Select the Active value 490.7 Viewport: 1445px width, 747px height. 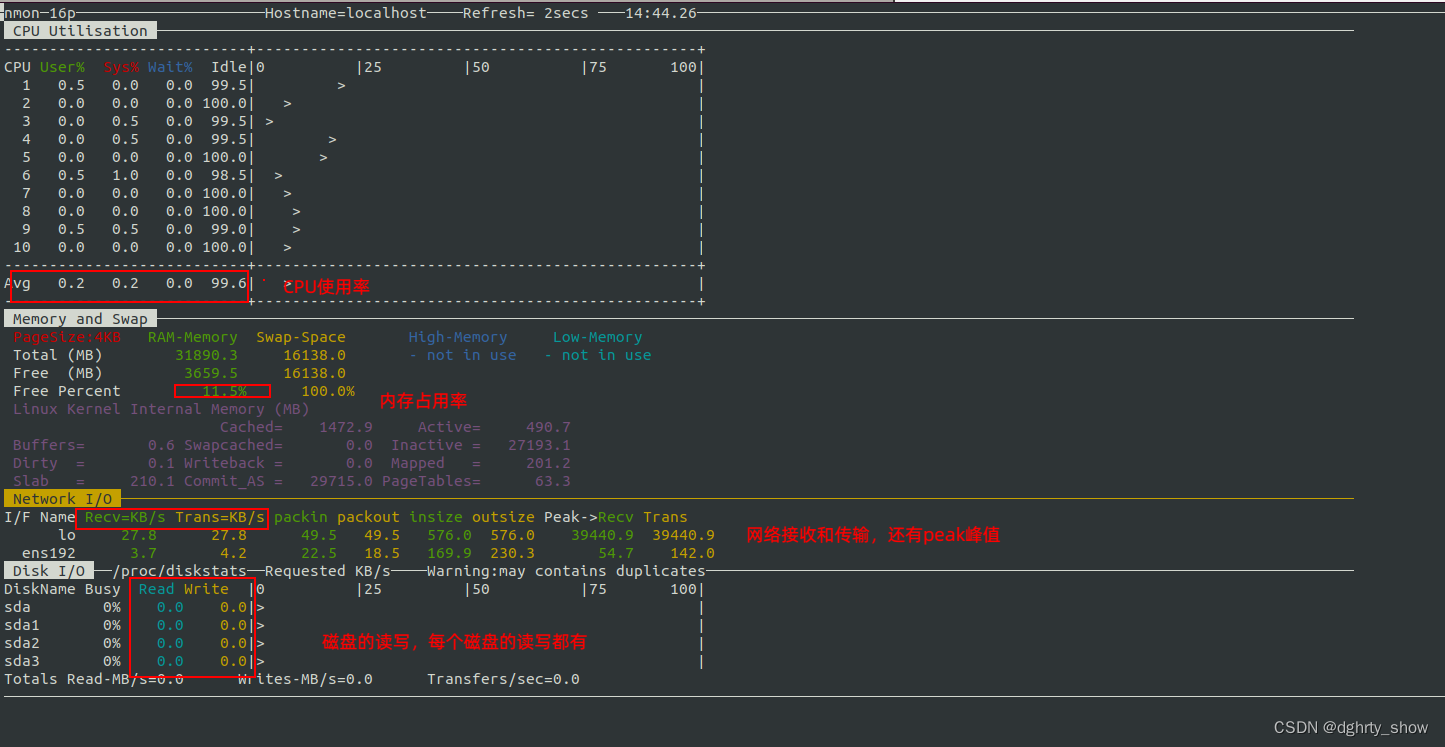click(x=548, y=427)
